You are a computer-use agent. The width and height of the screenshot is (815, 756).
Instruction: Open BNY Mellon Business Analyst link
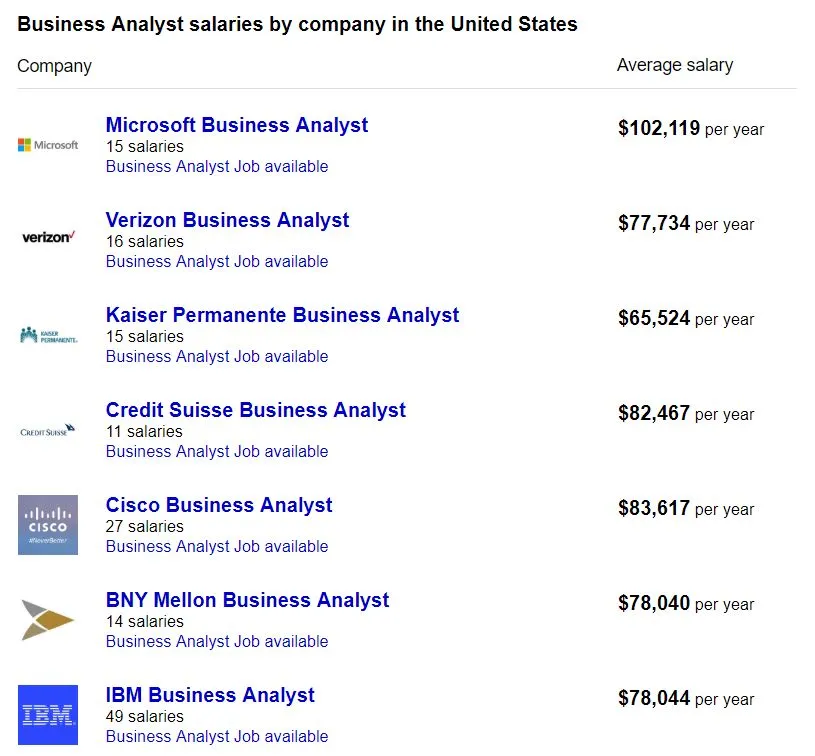[x=247, y=600]
